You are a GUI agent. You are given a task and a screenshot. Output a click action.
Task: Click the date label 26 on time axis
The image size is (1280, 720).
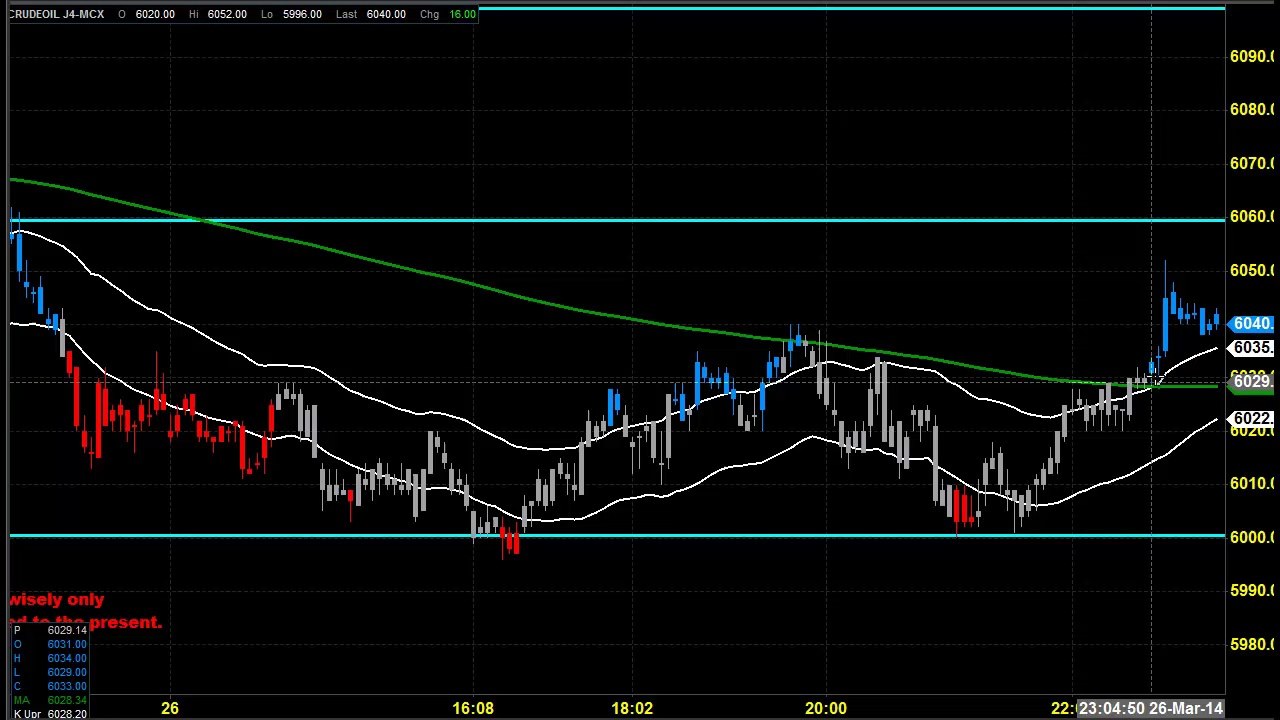(x=170, y=708)
